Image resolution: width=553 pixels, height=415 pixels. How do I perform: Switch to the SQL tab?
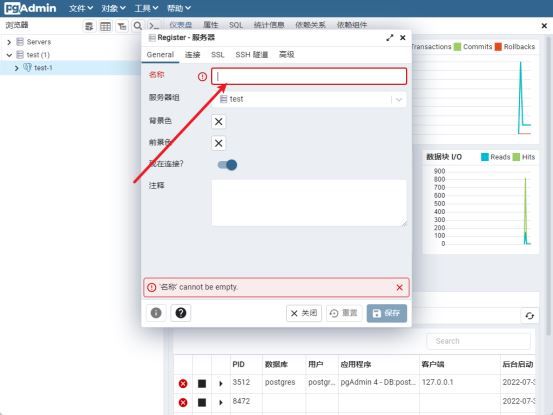coord(236,25)
